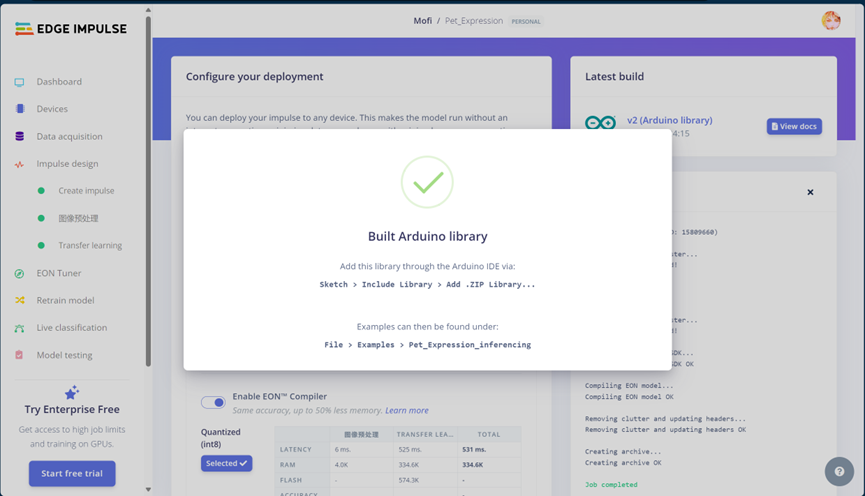
Task: Open v2 (Arduino library) build link
Action: pyautogui.click(x=669, y=120)
